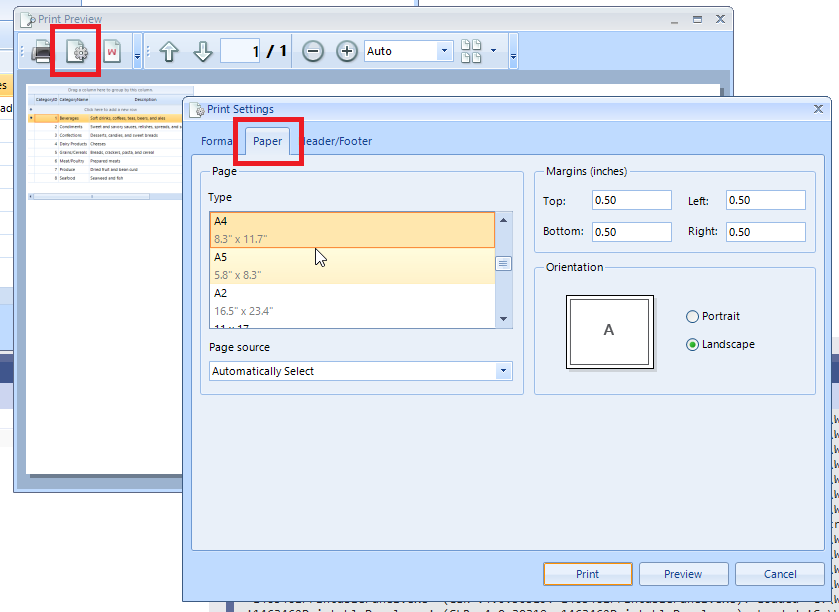Image resolution: width=839 pixels, height=612 pixels.
Task: Cancel the Print Settings dialog
Action: (x=780, y=574)
